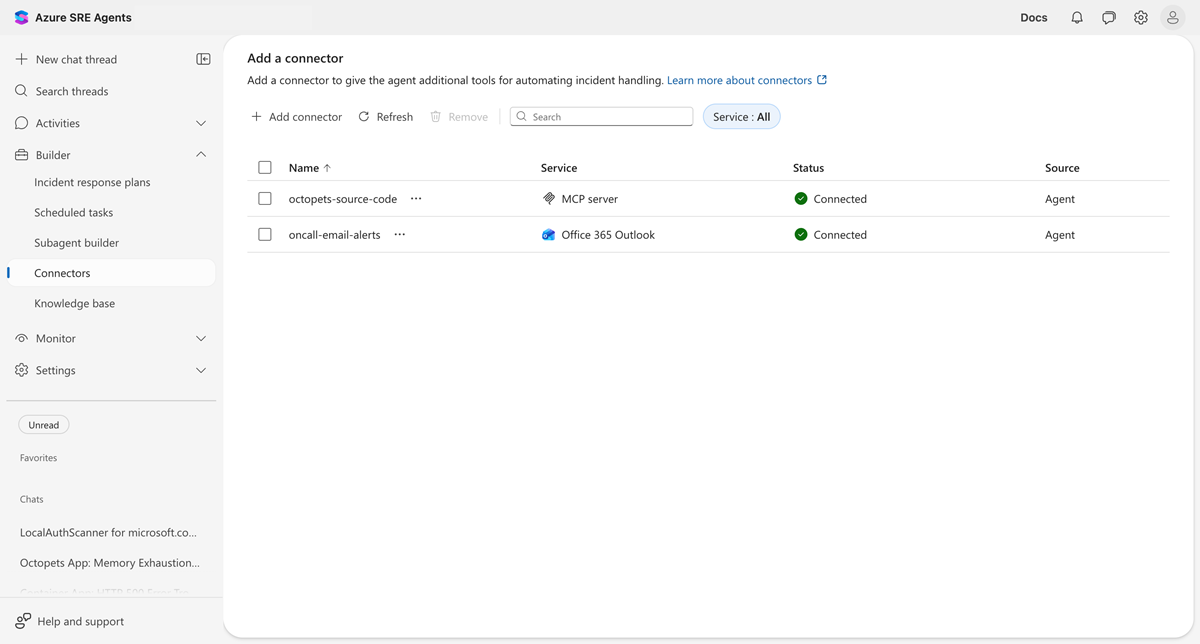Click the Refresh connectors icon
The width and height of the screenshot is (1200, 644).
[364, 117]
